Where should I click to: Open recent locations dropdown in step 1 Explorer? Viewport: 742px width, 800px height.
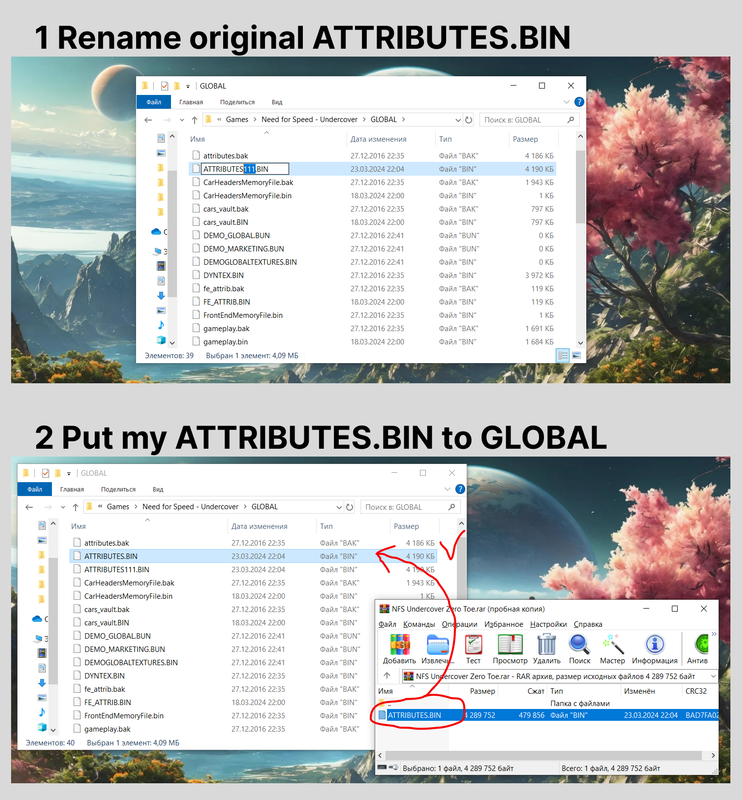click(x=182, y=120)
